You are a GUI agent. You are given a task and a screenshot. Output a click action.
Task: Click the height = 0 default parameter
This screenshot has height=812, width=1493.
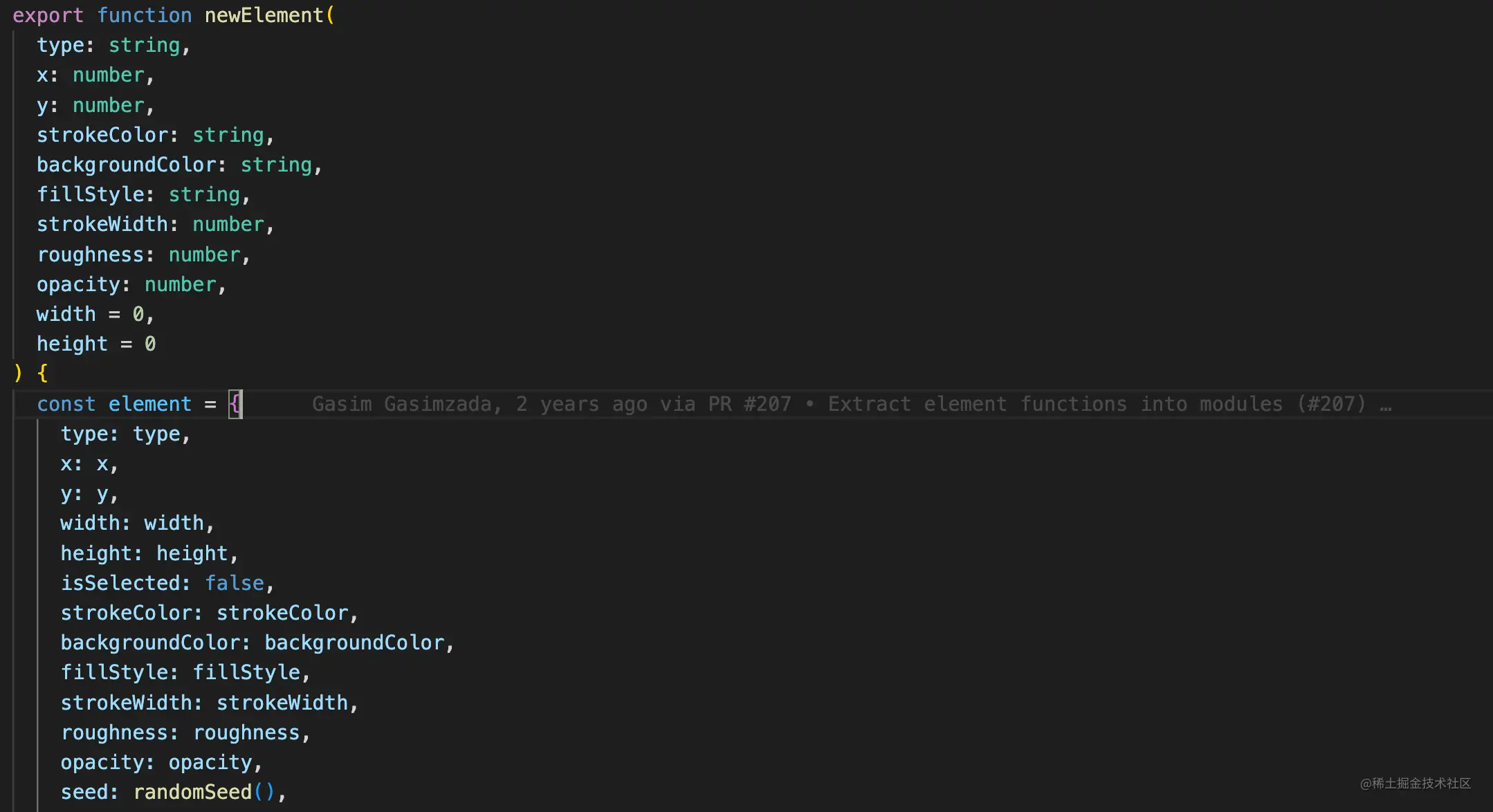96,344
